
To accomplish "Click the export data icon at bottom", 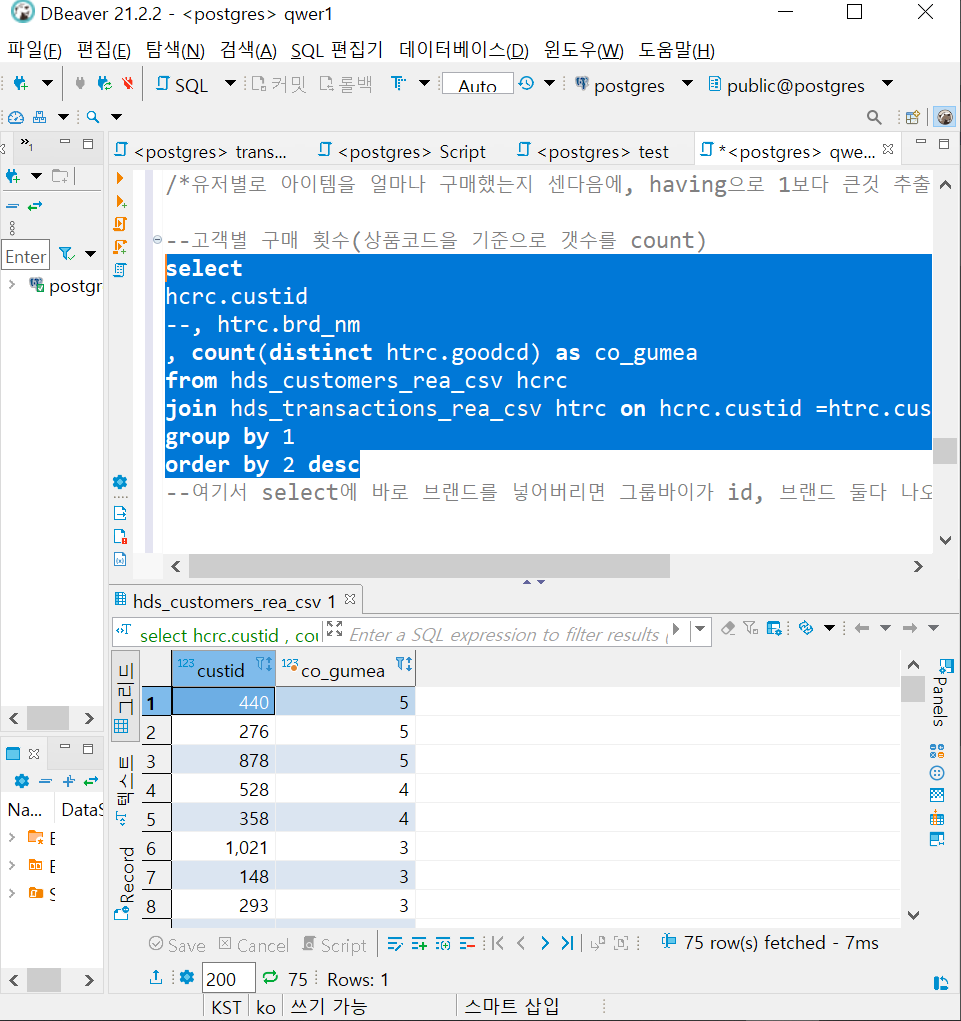I will 156,978.
